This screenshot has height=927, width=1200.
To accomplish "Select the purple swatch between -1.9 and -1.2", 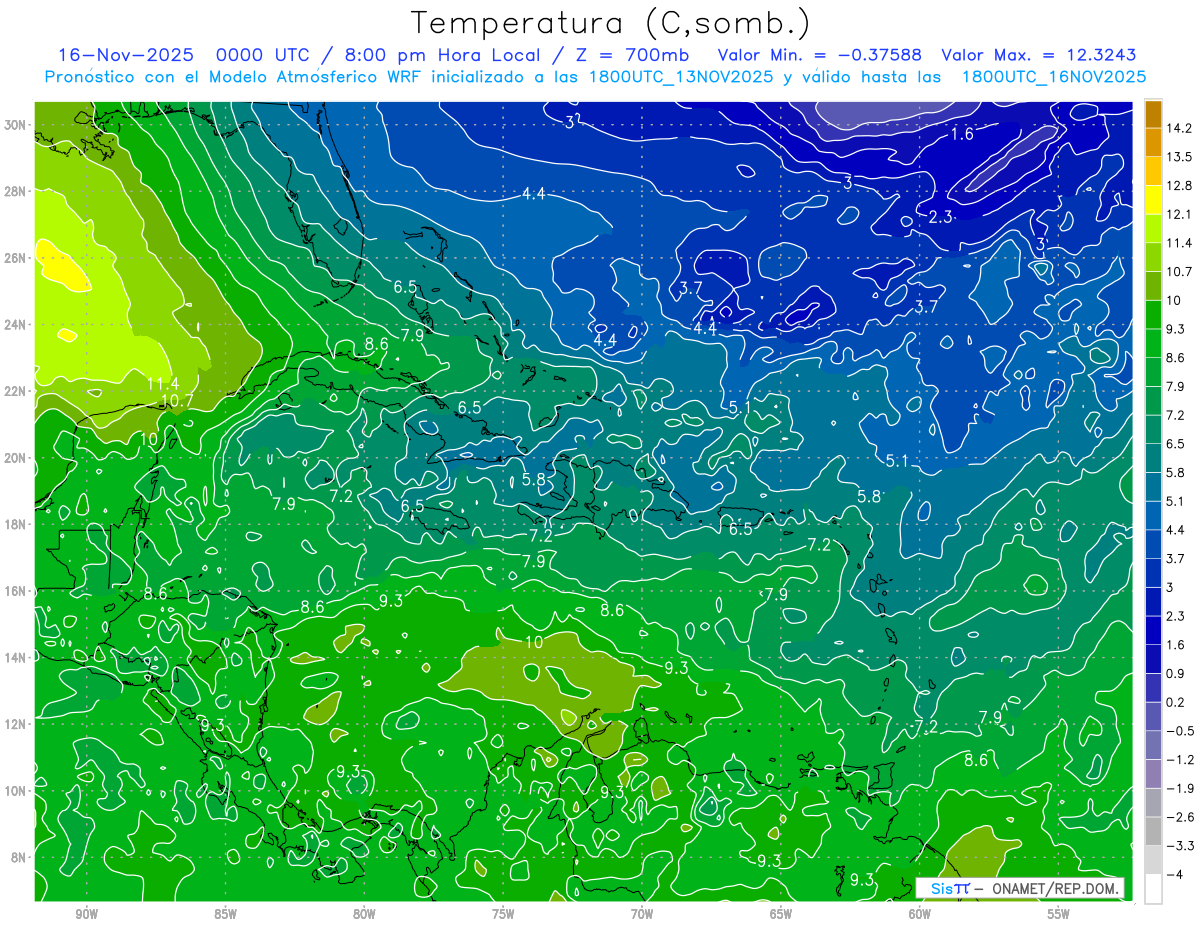I will (x=1153, y=773).
